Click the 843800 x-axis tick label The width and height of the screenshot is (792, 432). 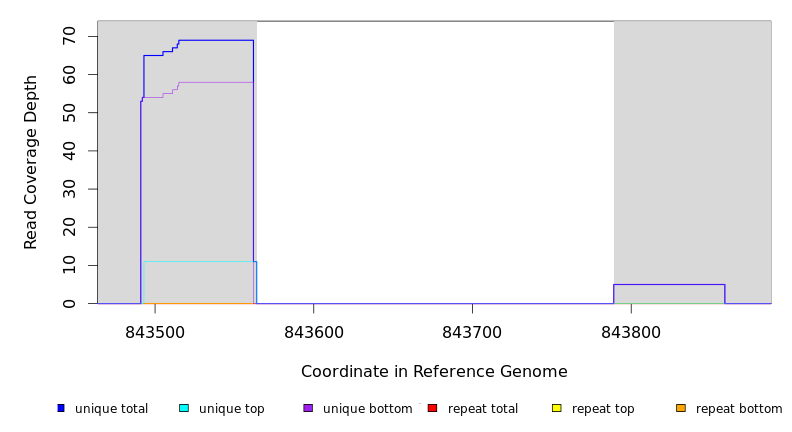[x=631, y=332]
